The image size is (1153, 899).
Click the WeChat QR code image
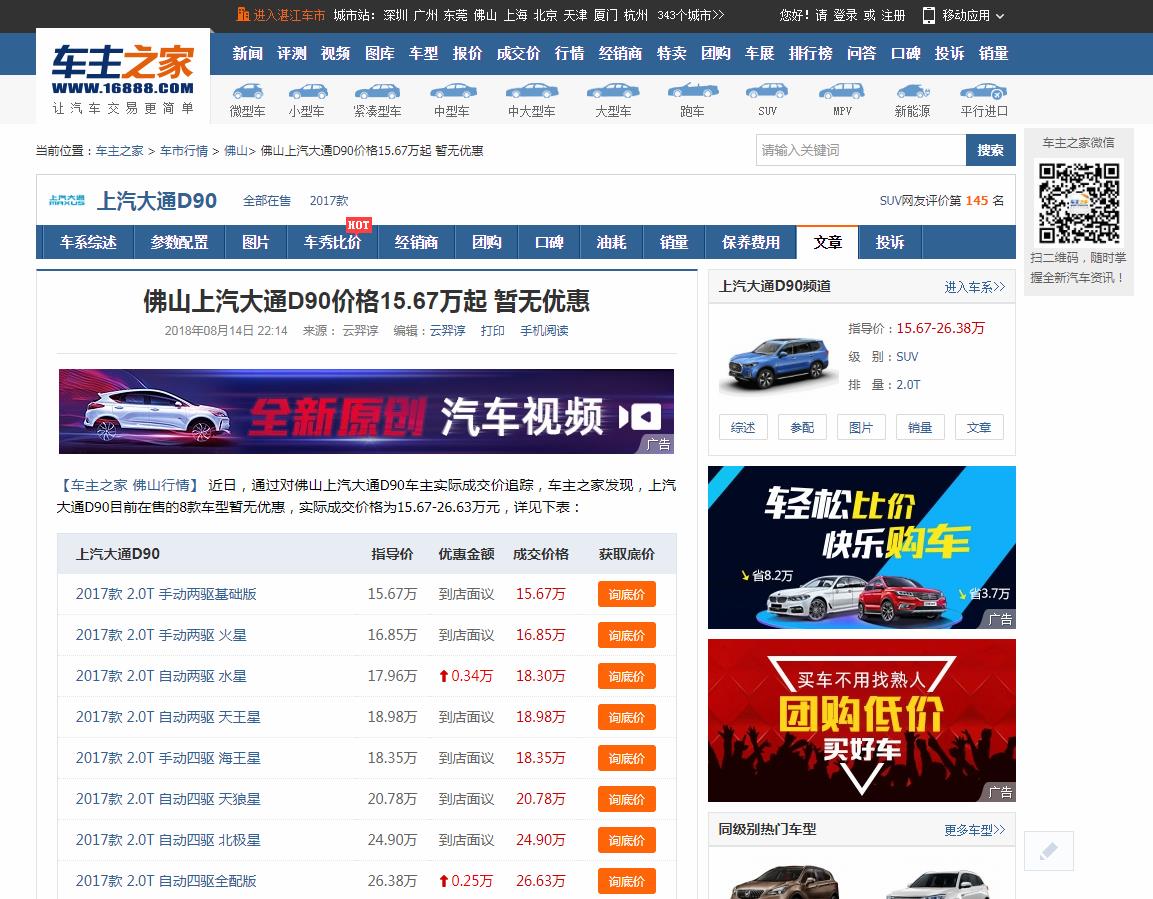[1079, 204]
